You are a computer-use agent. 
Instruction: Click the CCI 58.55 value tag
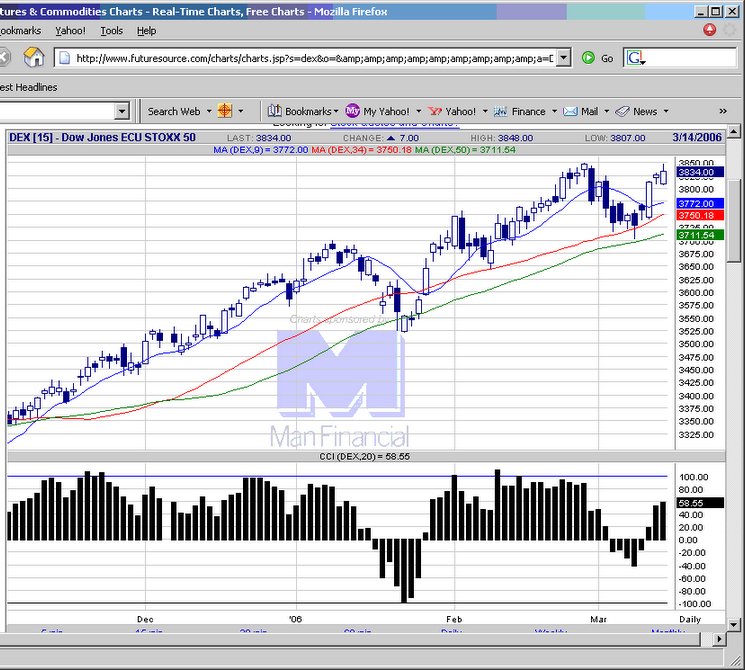pyautogui.click(x=700, y=503)
